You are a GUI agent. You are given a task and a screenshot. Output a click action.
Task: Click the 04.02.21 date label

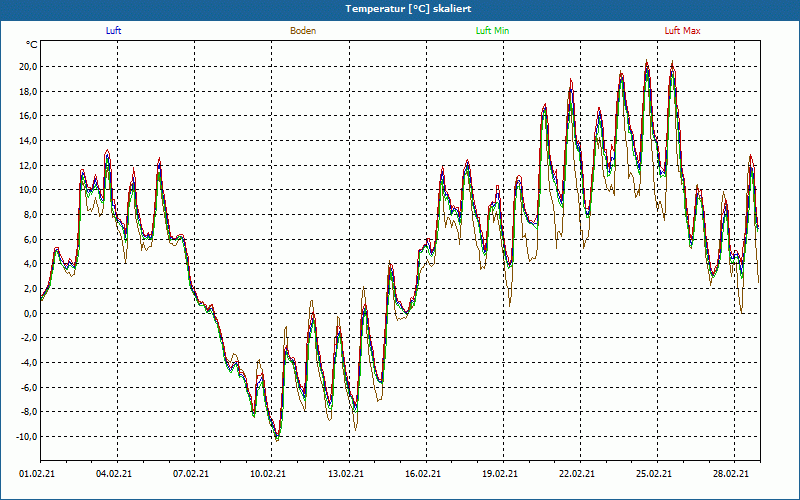pos(114,473)
